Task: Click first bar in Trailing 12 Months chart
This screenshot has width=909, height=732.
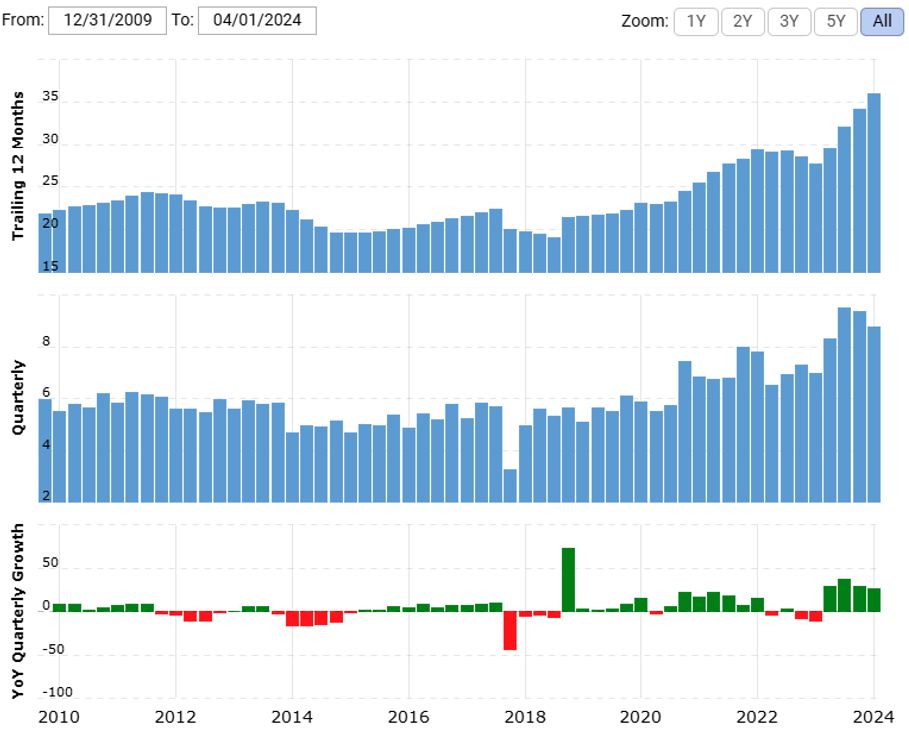Action: 45,242
